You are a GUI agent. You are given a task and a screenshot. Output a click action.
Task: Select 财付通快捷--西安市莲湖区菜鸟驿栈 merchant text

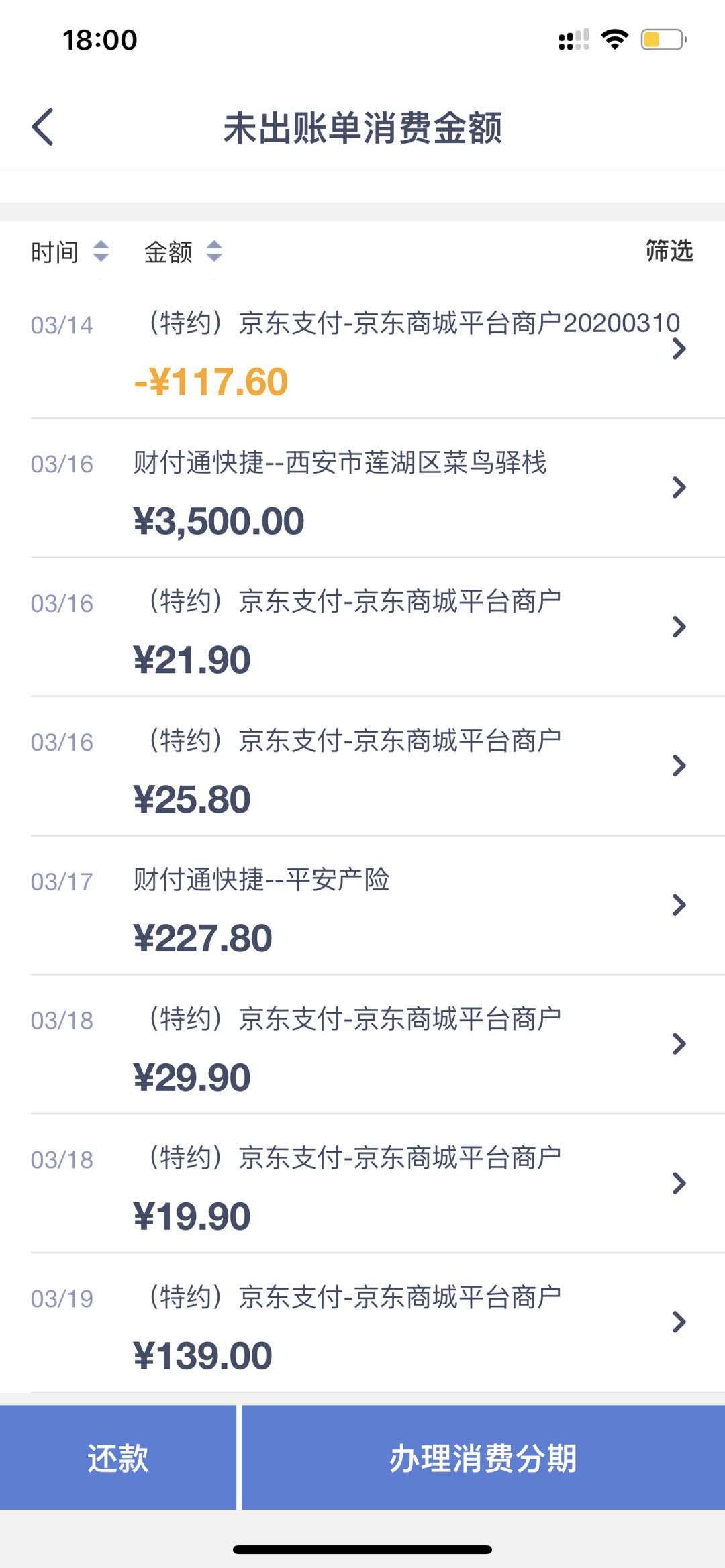tap(340, 462)
